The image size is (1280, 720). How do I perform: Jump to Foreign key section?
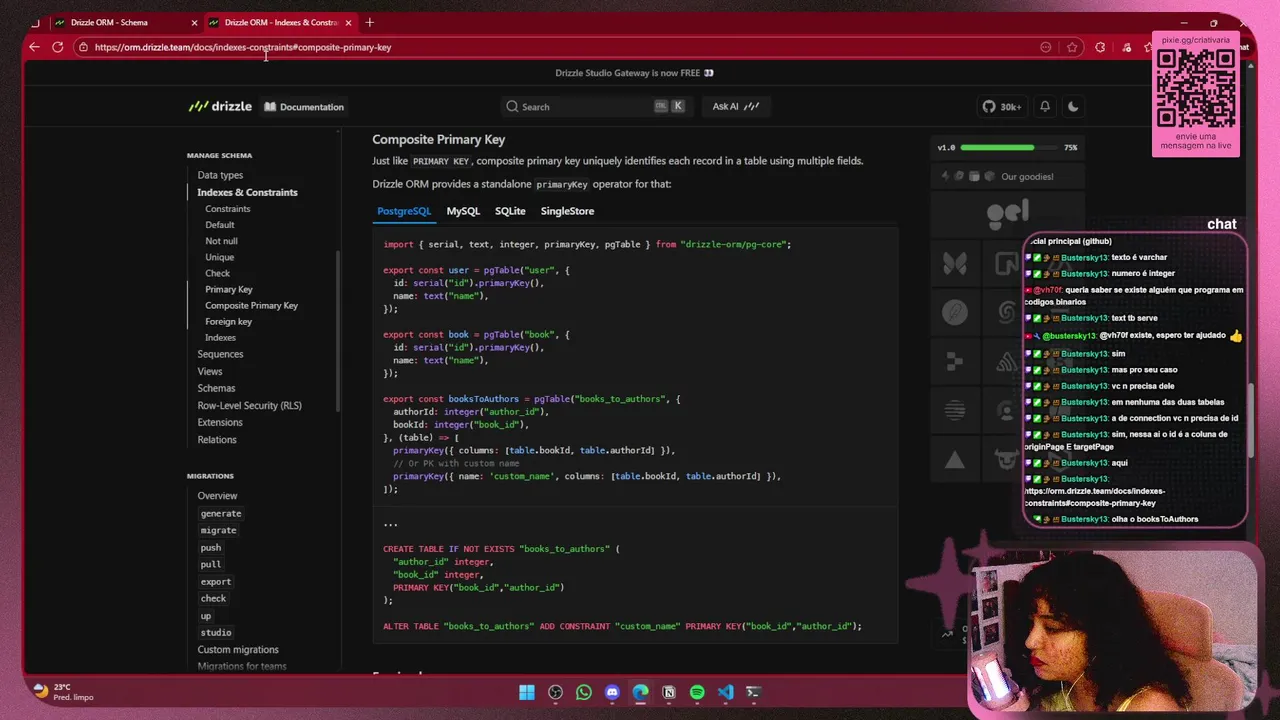click(228, 321)
